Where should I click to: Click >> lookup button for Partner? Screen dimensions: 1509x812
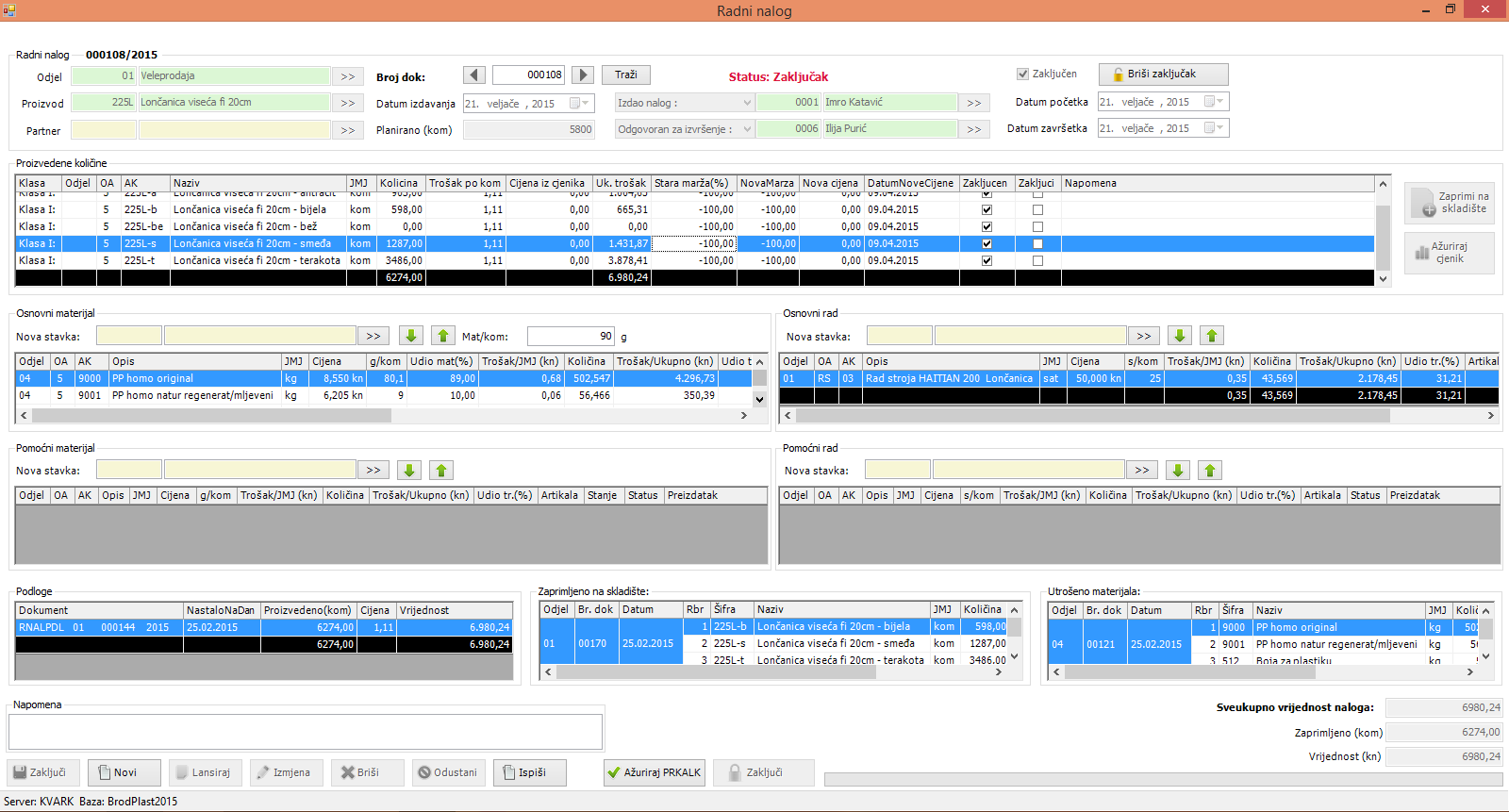(348, 130)
